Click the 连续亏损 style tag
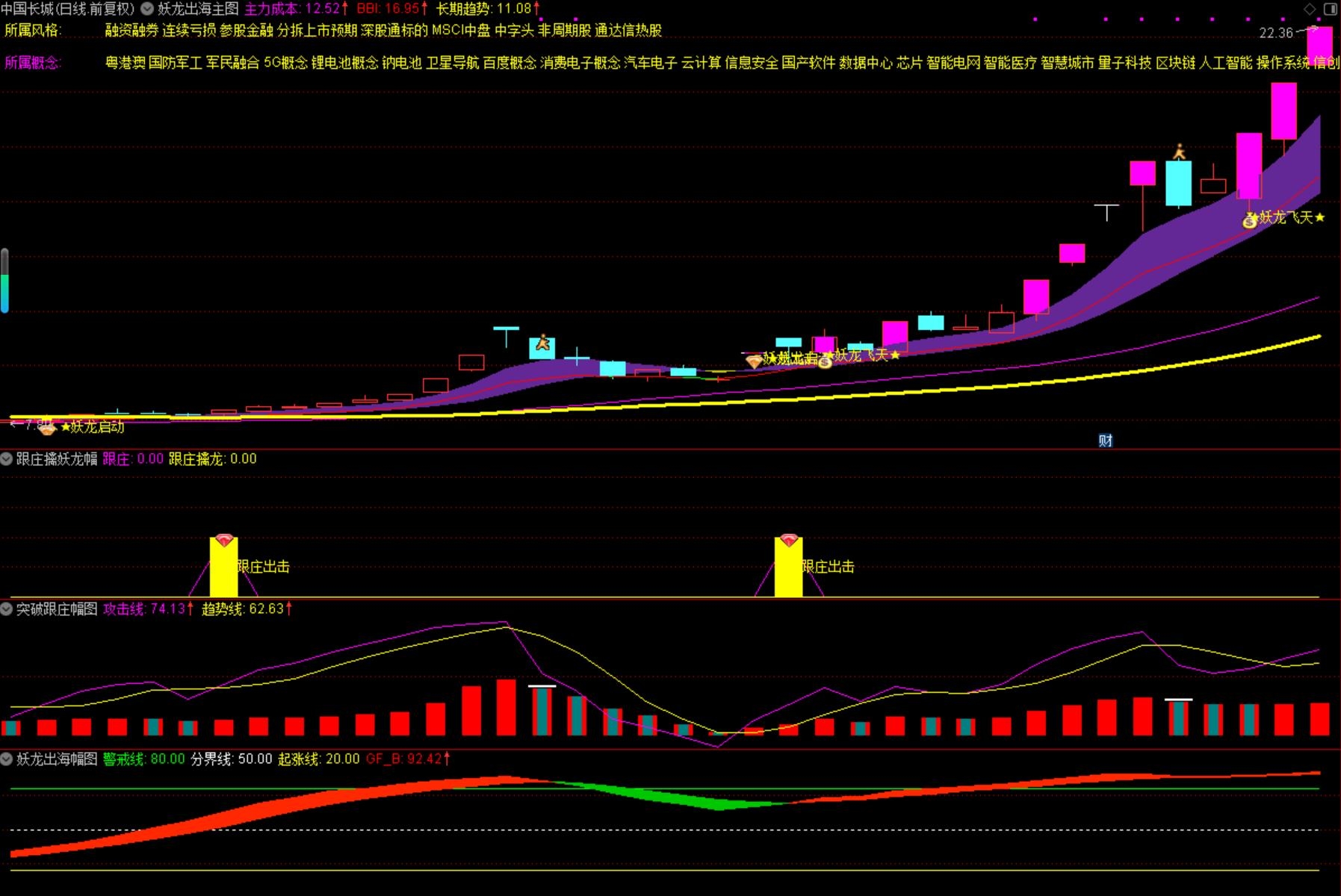Image resolution: width=1341 pixels, height=896 pixels. (189, 31)
